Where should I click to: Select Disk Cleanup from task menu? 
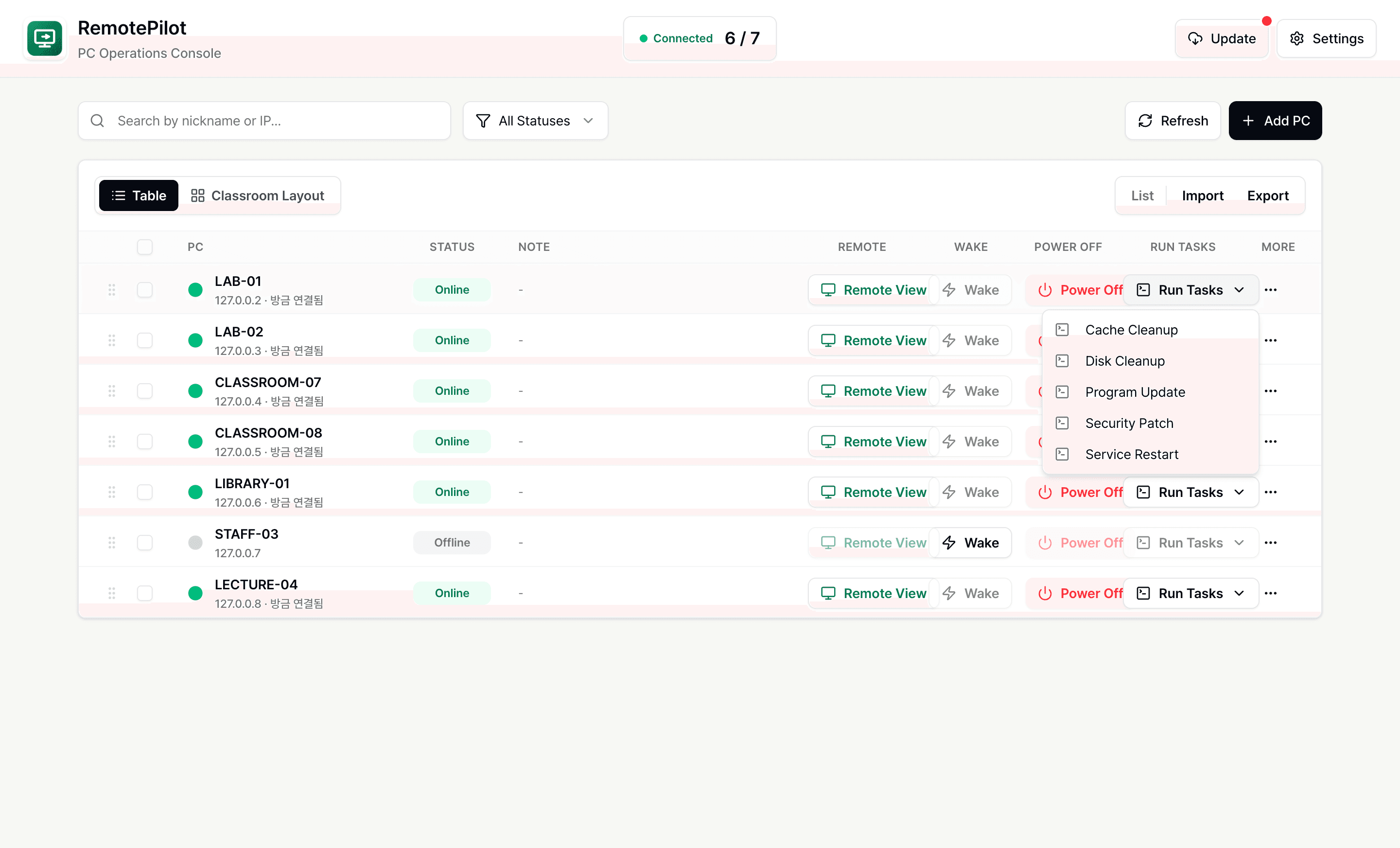(x=1151, y=361)
